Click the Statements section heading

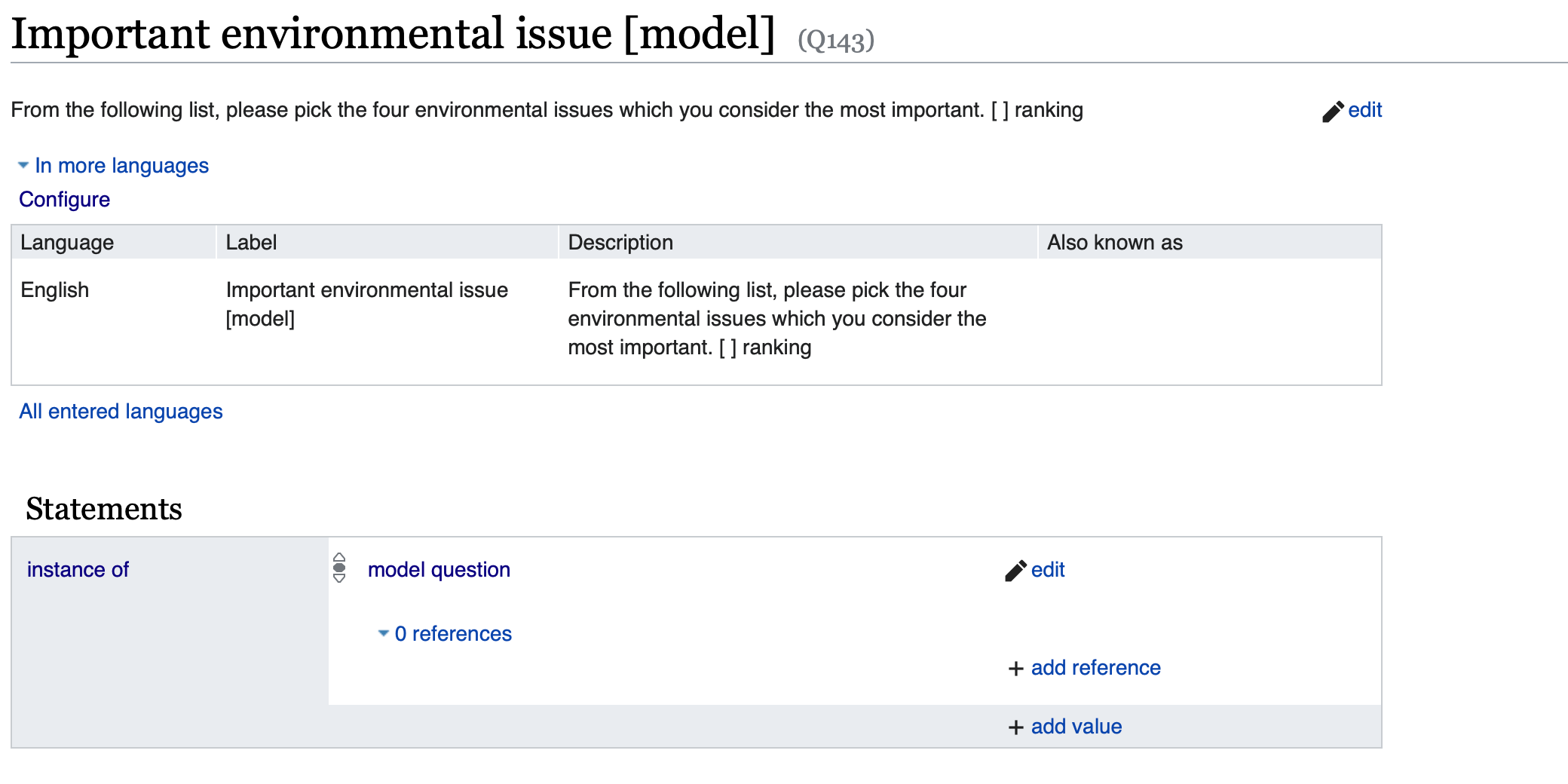point(104,509)
